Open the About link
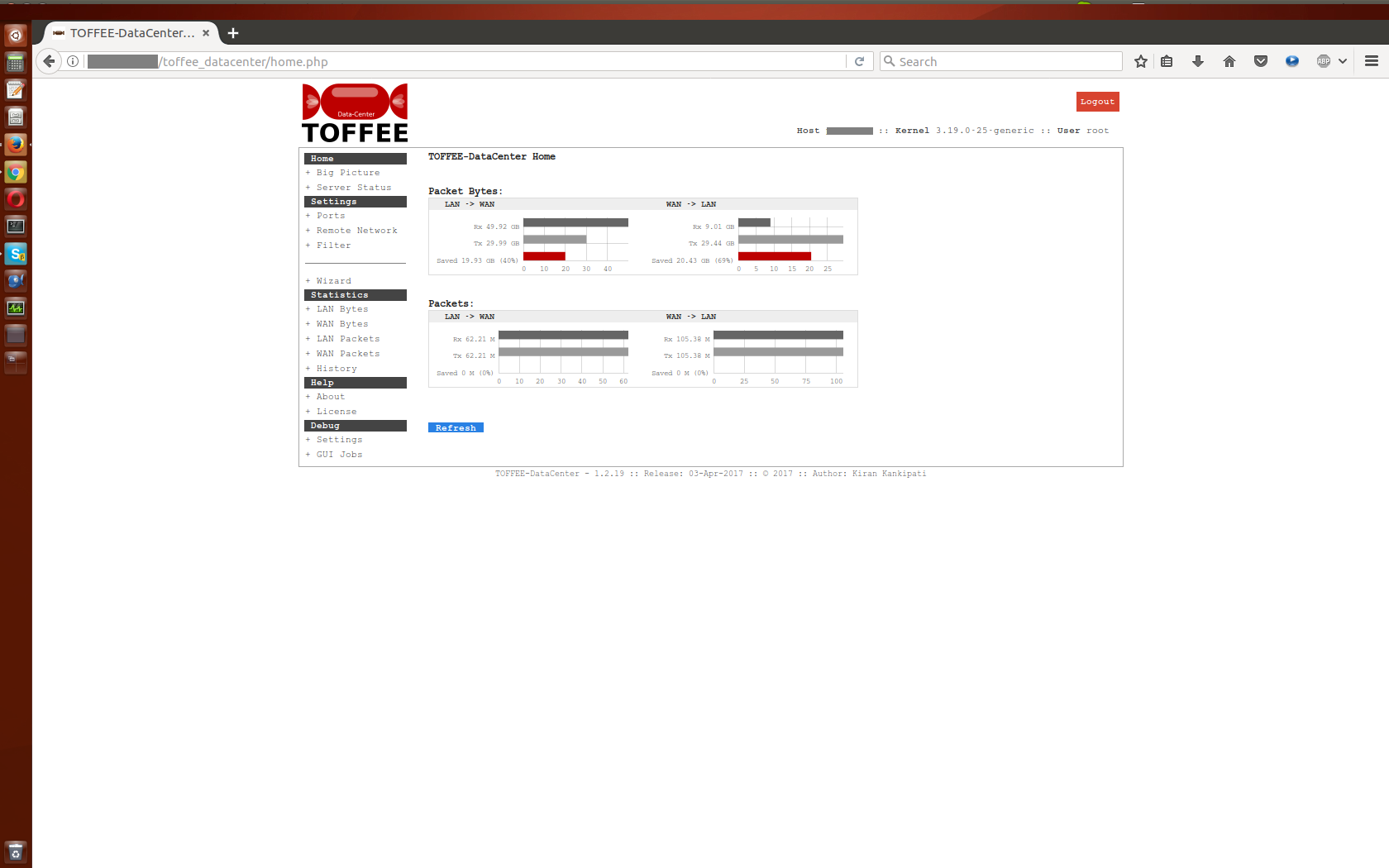The height and width of the screenshot is (868, 1389). pos(331,397)
